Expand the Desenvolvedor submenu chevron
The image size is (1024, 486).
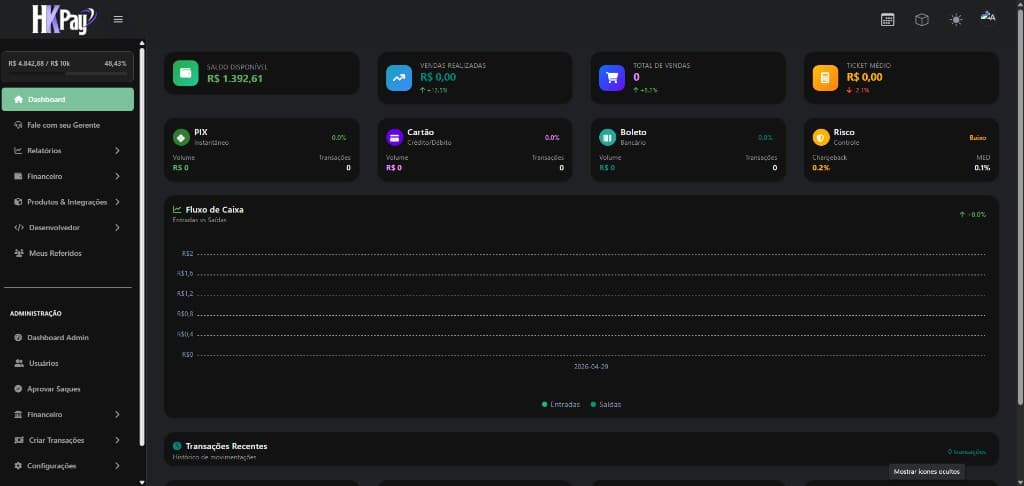click(x=117, y=228)
